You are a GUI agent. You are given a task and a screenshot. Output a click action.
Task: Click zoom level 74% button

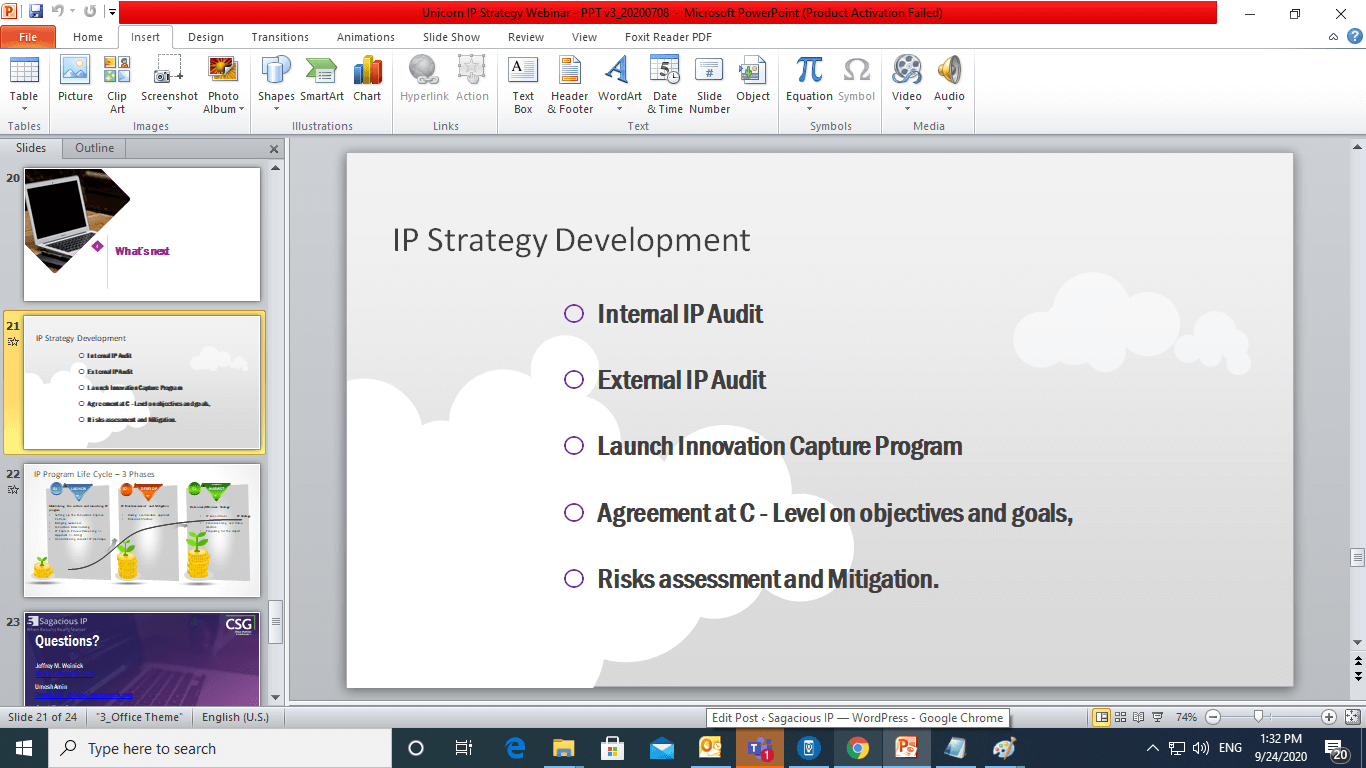pyautogui.click(x=1186, y=717)
